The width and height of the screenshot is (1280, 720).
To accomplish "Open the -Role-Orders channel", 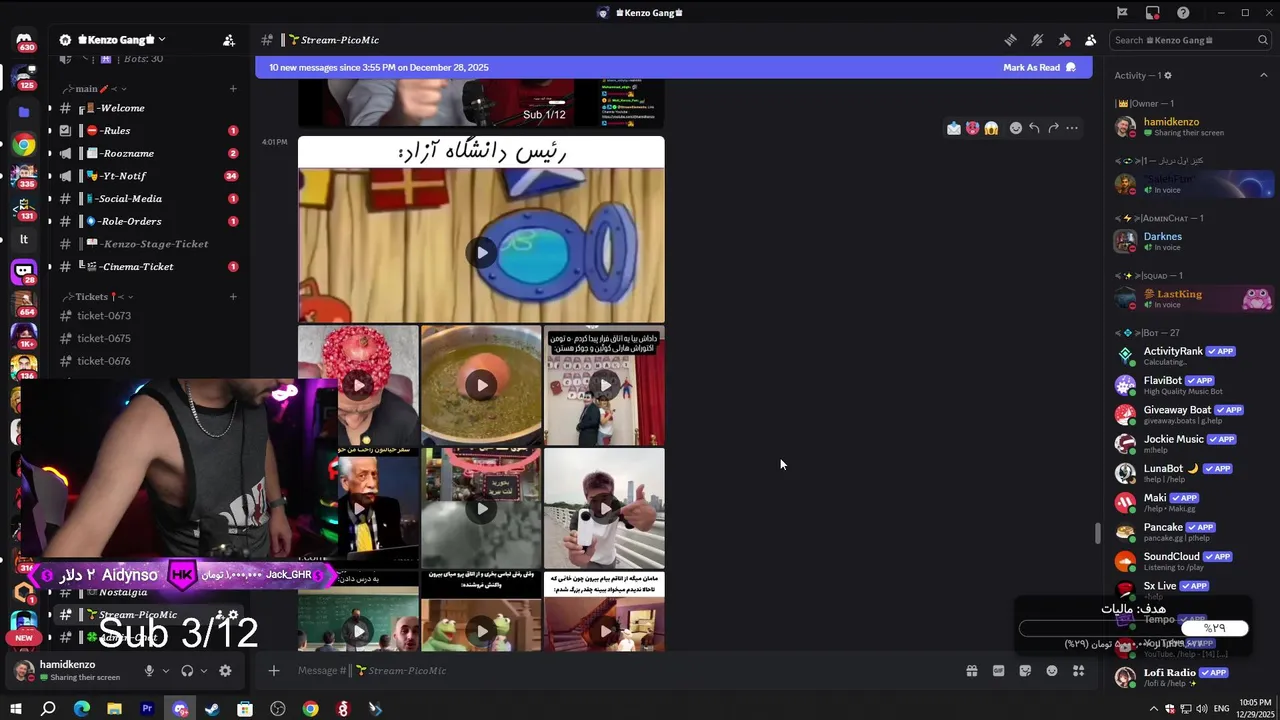I will 147,221.
